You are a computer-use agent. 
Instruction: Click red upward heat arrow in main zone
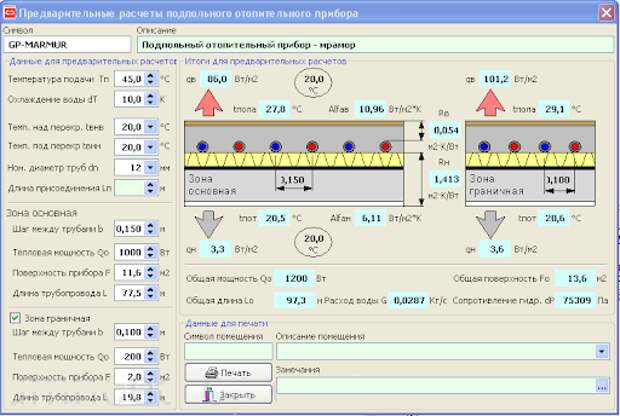[208, 102]
